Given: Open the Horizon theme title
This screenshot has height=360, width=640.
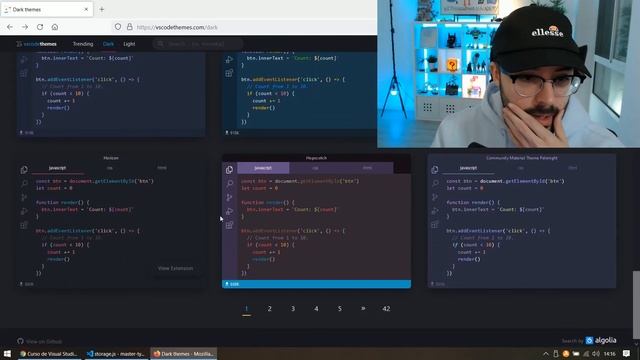Looking at the screenshot, I should coord(111,158).
